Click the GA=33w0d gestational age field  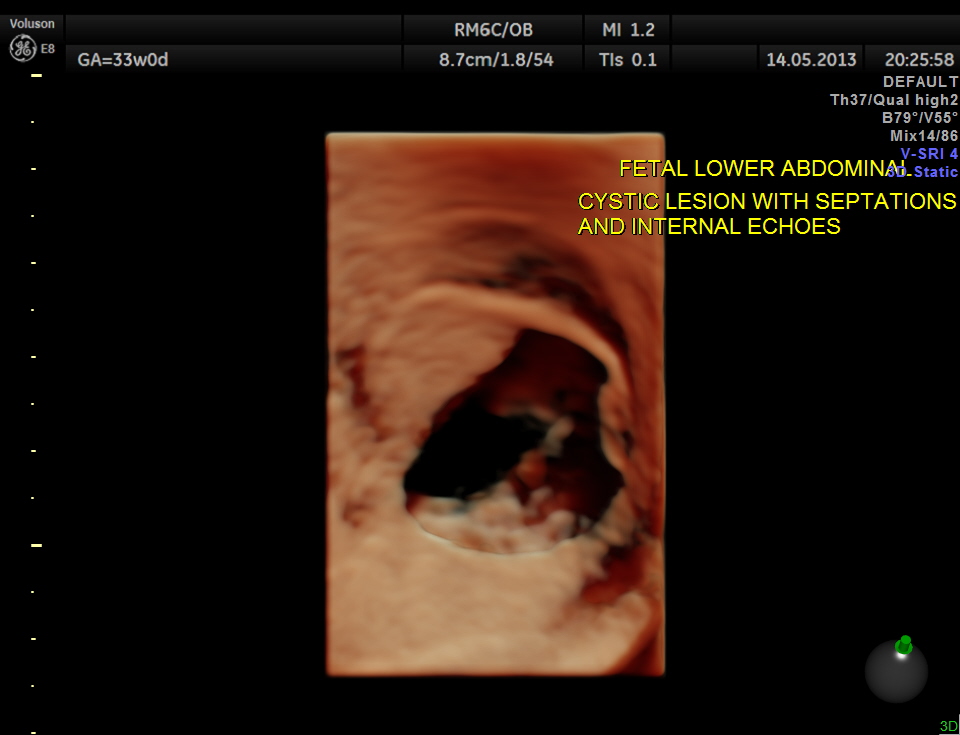123,59
